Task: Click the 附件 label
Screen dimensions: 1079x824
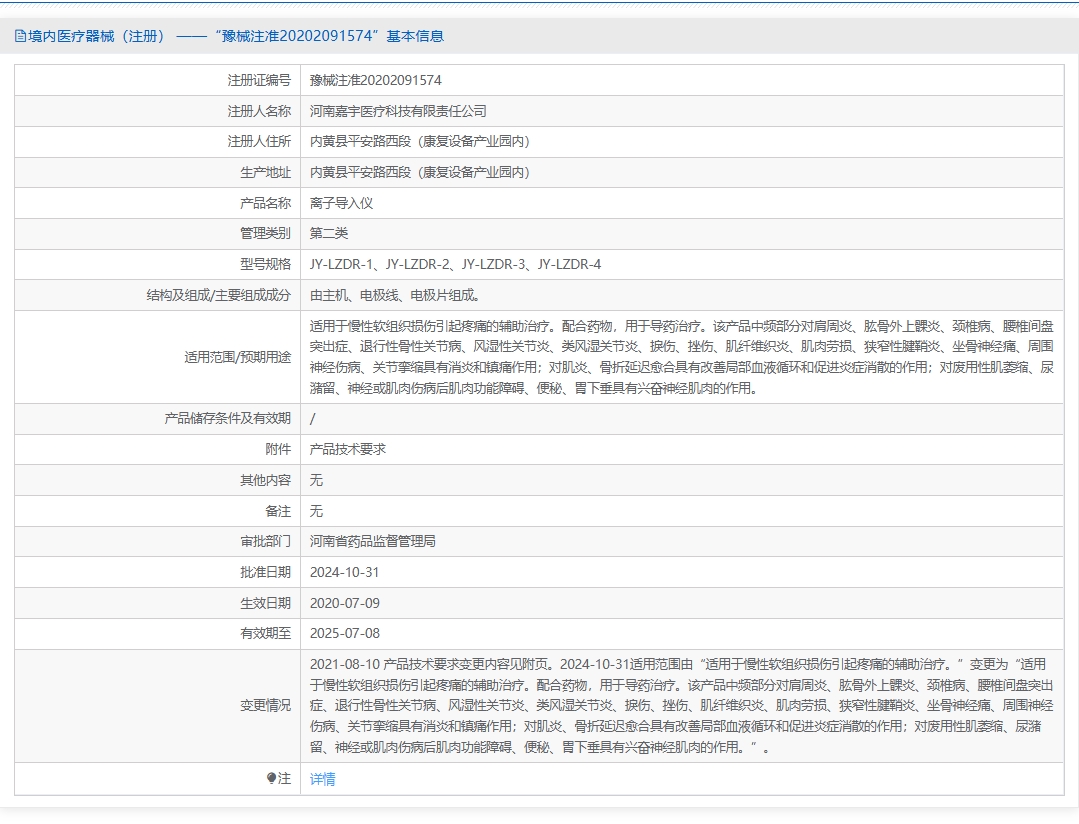Action: (278, 449)
